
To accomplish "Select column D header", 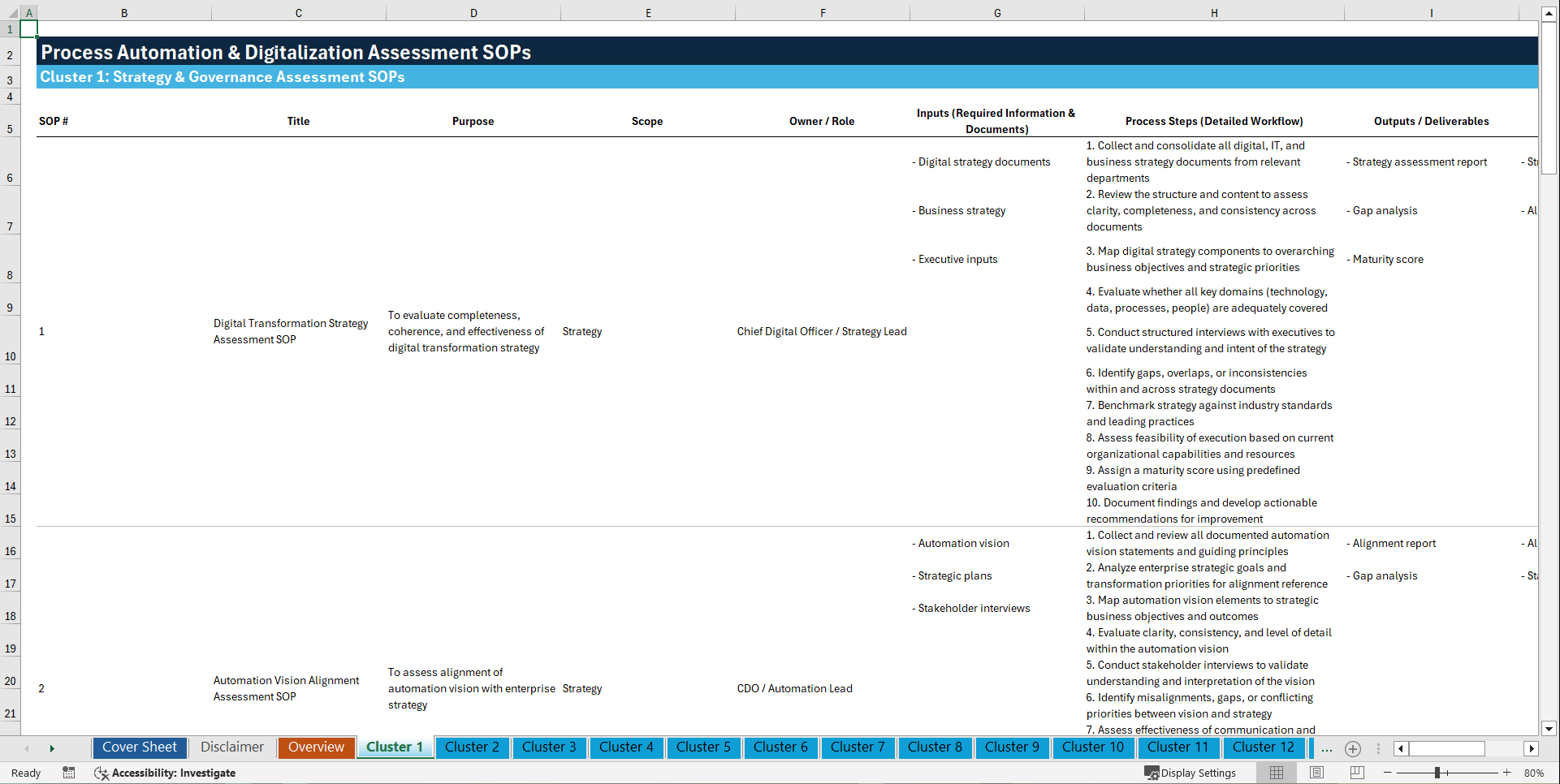I will coord(473,12).
